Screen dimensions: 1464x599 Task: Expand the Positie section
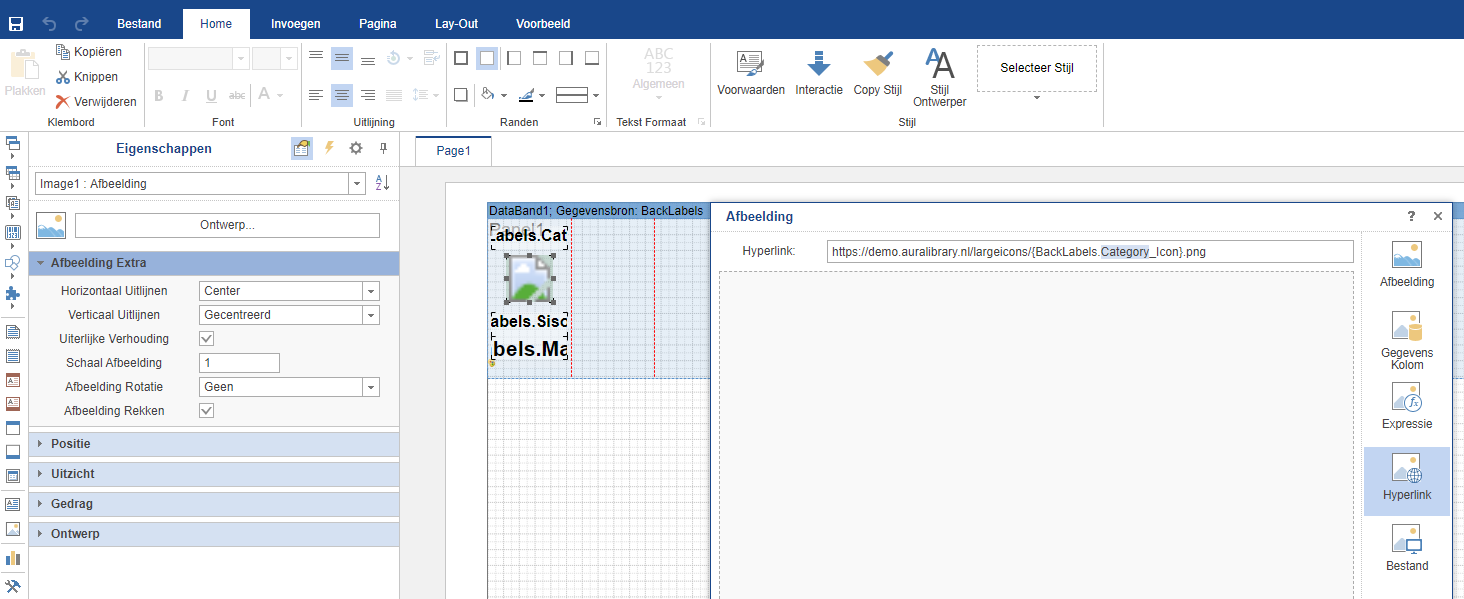70,444
